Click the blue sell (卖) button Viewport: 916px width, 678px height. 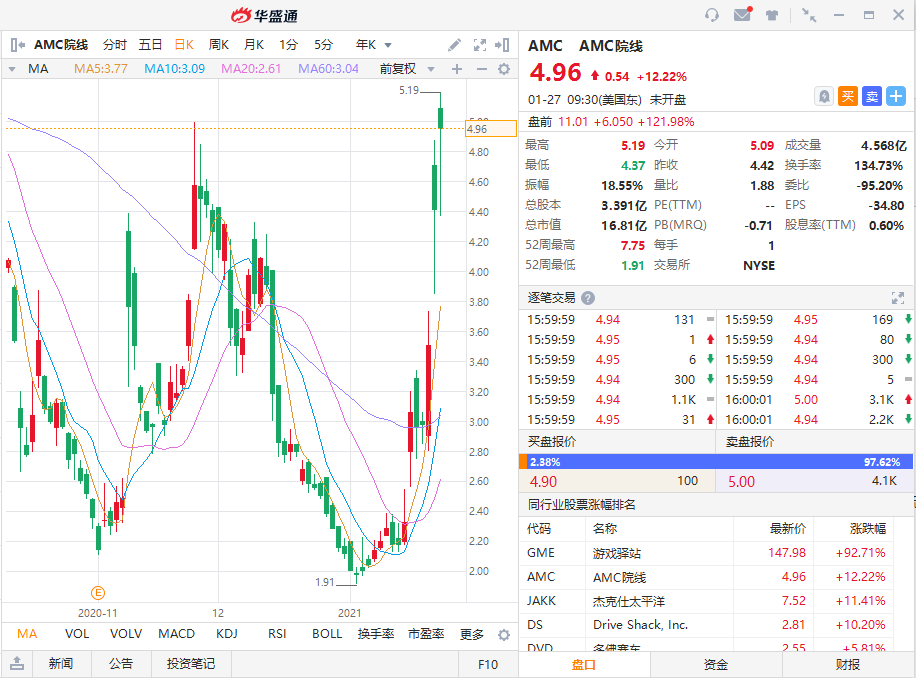872,96
